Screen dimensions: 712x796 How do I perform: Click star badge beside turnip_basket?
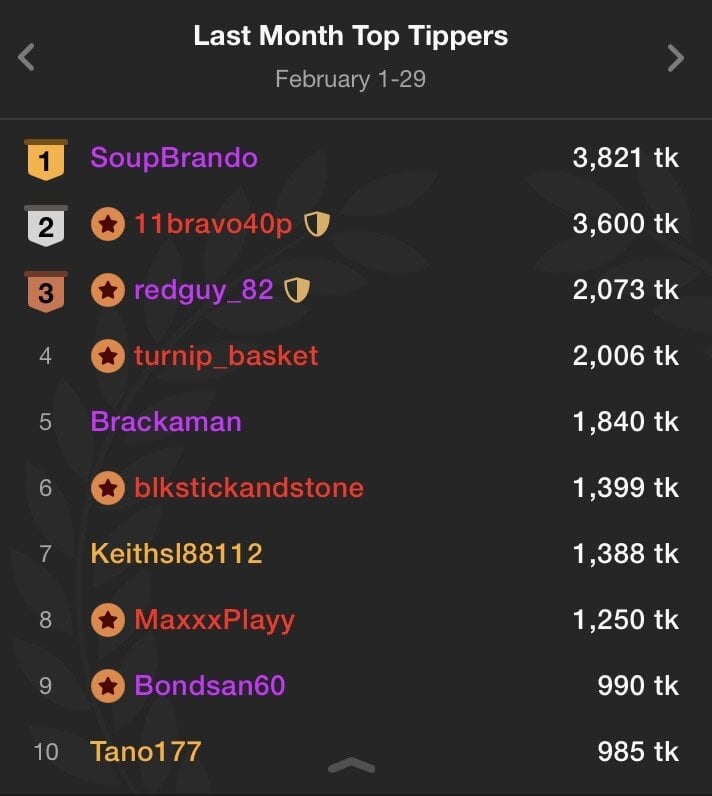(108, 356)
